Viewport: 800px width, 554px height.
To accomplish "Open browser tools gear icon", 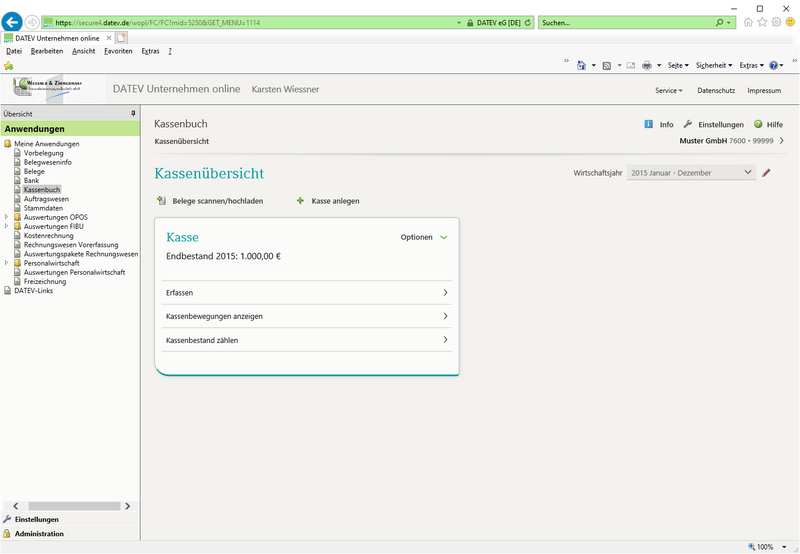I will tap(776, 22).
